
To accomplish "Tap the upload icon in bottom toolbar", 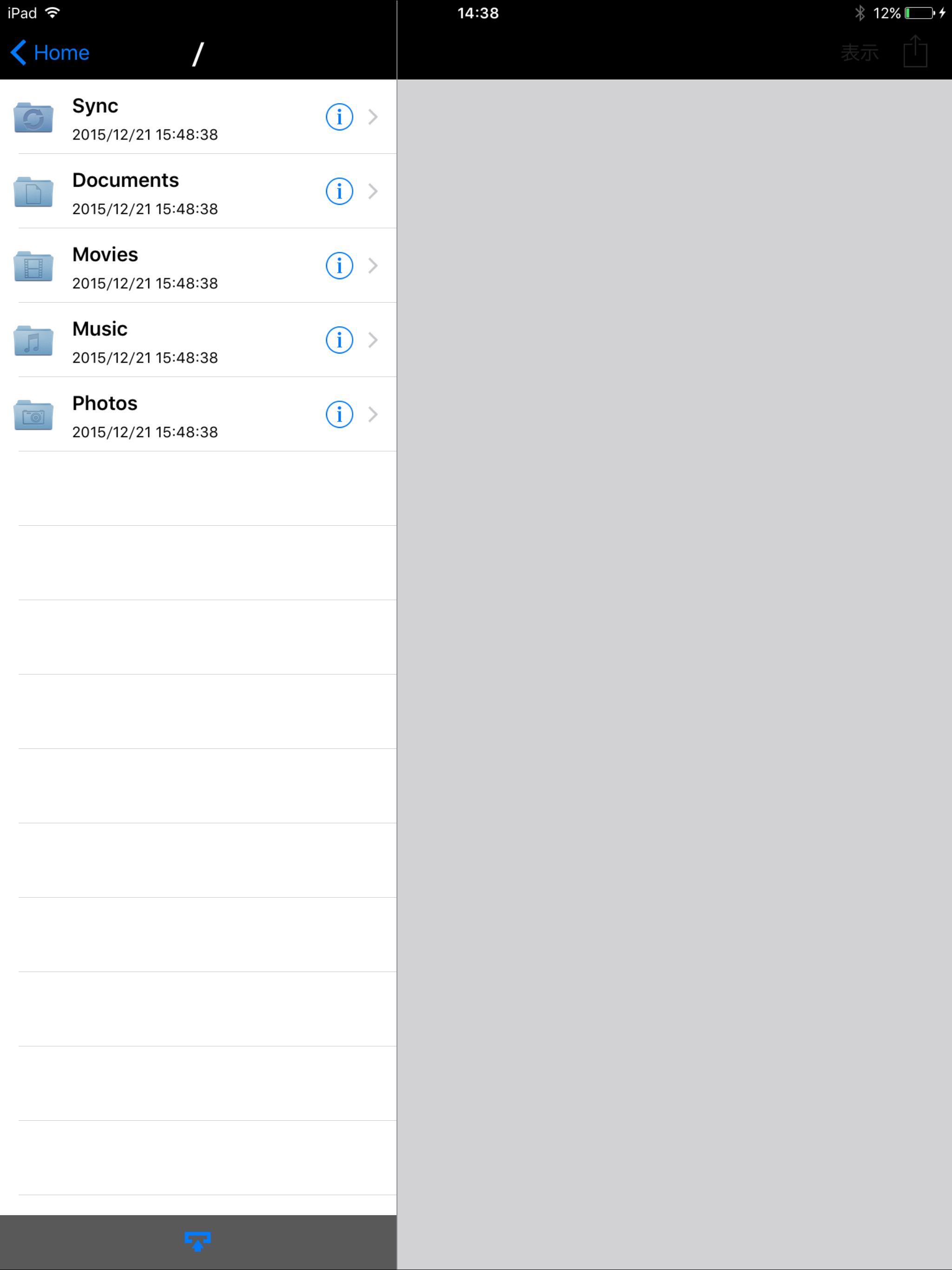I will click(198, 1241).
